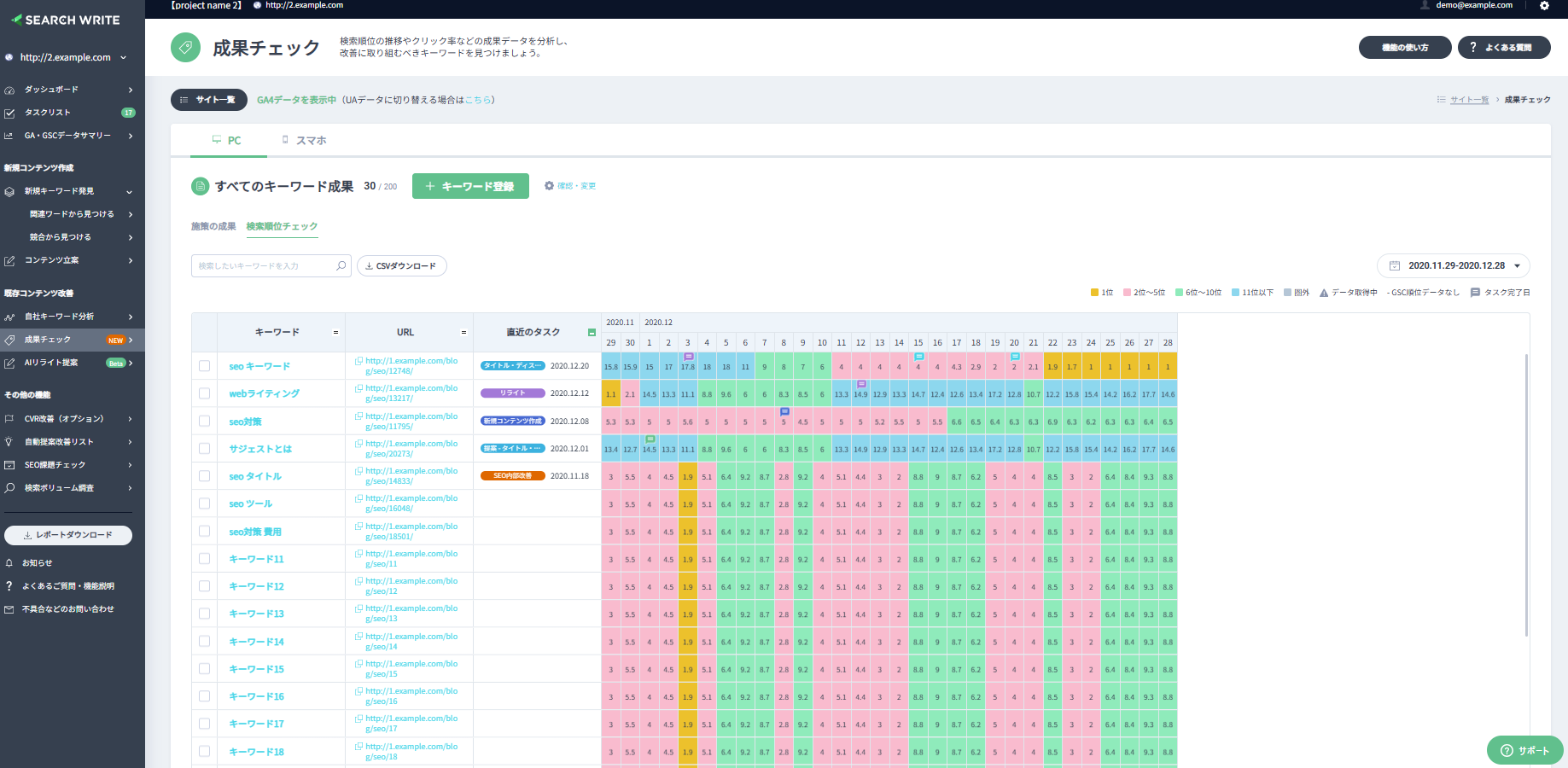Open external link icon for seo/12748 URL
Viewport: 1568px width, 768px height.
click(359, 361)
